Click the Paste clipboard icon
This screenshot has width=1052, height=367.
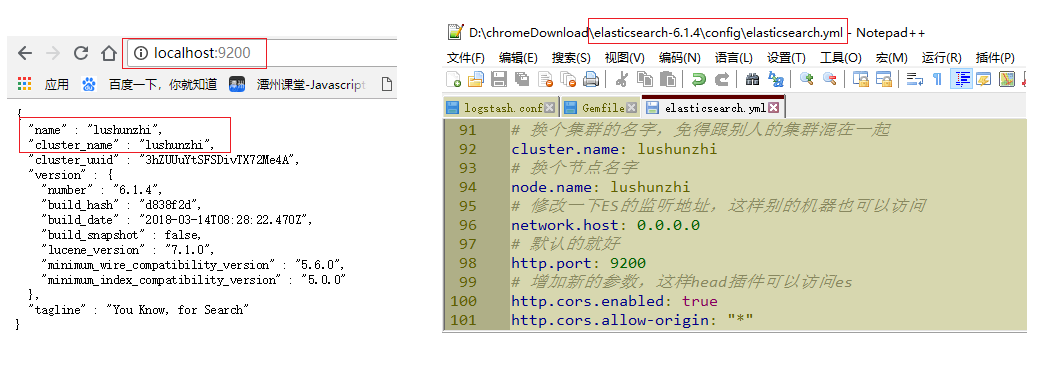(x=668, y=80)
